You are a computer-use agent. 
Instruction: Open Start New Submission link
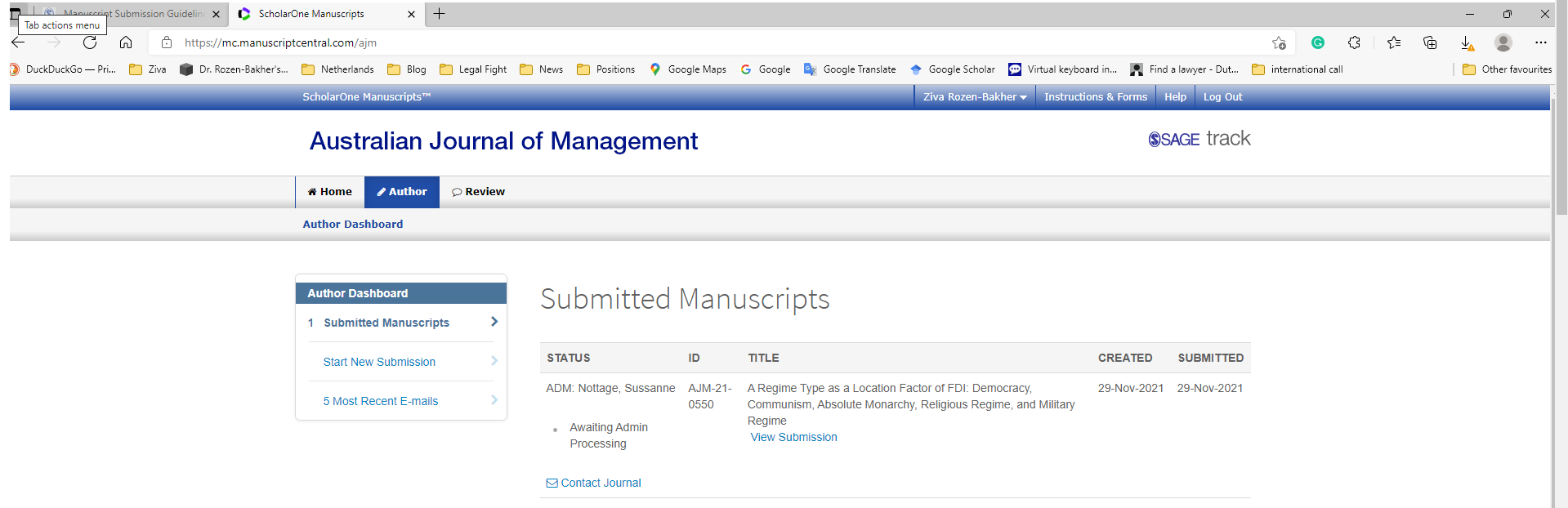point(379,362)
